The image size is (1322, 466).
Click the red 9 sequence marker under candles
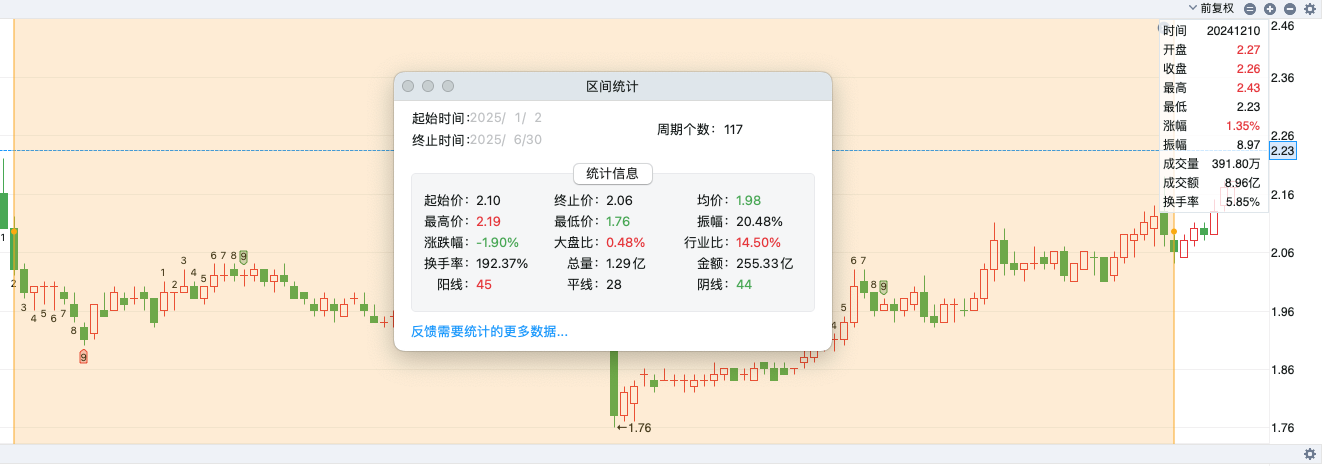pos(84,356)
